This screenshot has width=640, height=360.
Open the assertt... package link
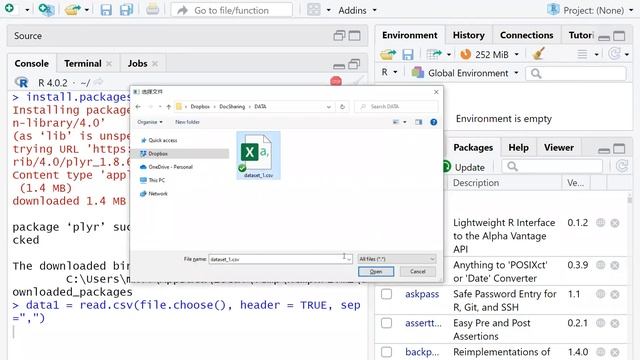tap(423, 323)
